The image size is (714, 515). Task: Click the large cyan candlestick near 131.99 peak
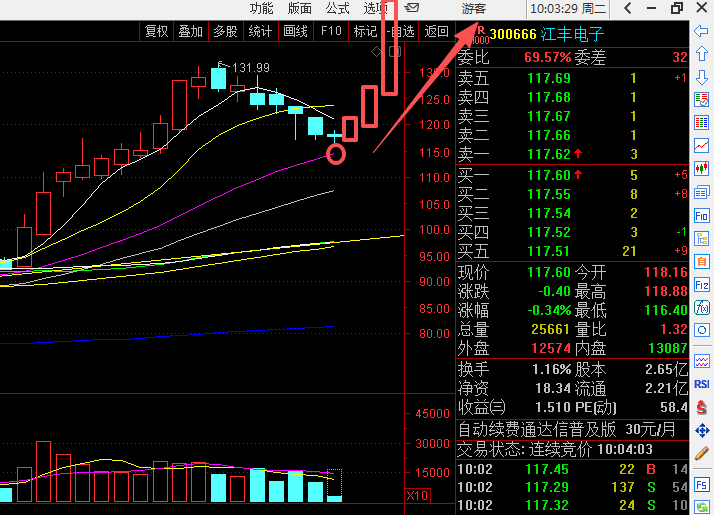point(219,78)
